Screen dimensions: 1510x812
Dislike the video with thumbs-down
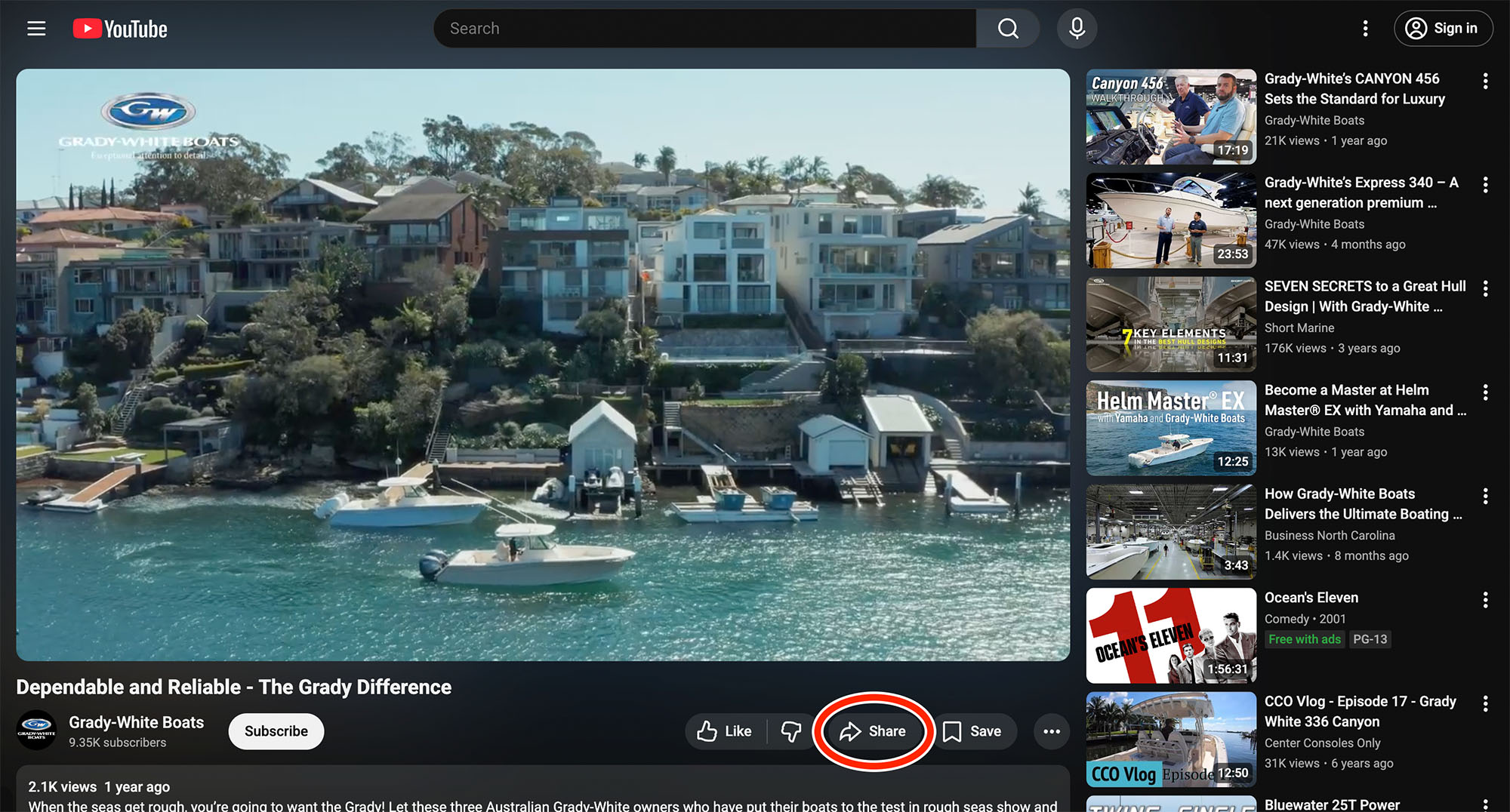click(791, 731)
